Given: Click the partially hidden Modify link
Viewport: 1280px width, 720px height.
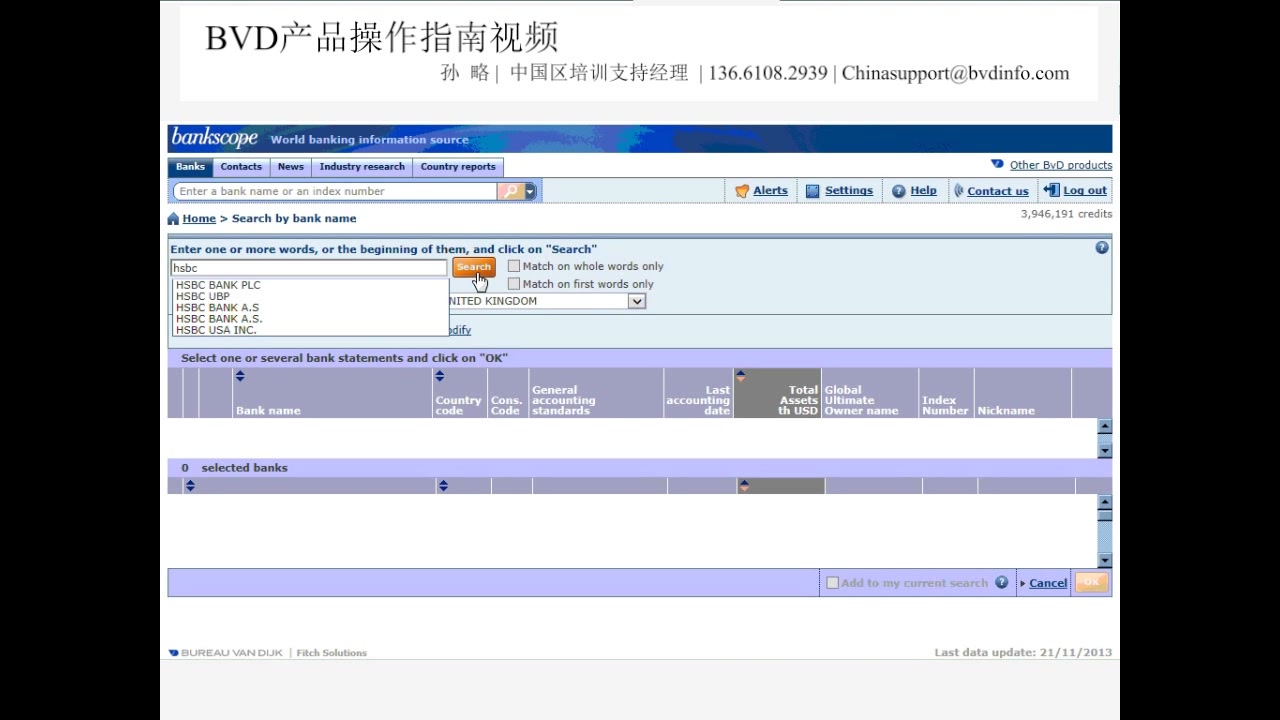Looking at the screenshot, I should pos(460,330).
